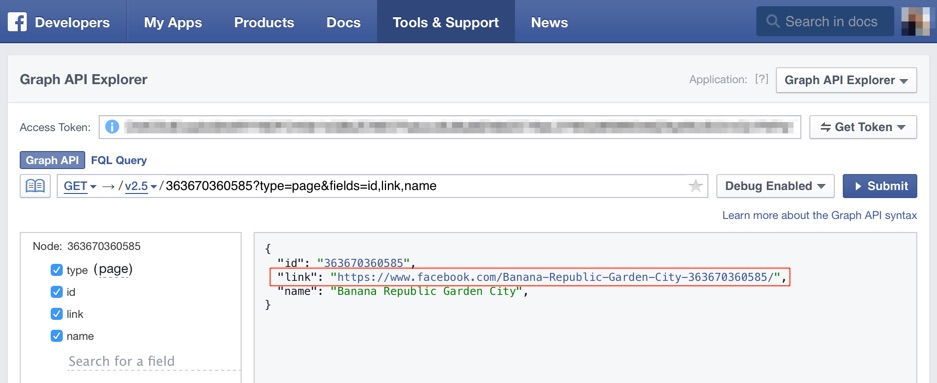Click the search magnifier icon
This screenshot has height=383, width=937.
click(773, 22)
